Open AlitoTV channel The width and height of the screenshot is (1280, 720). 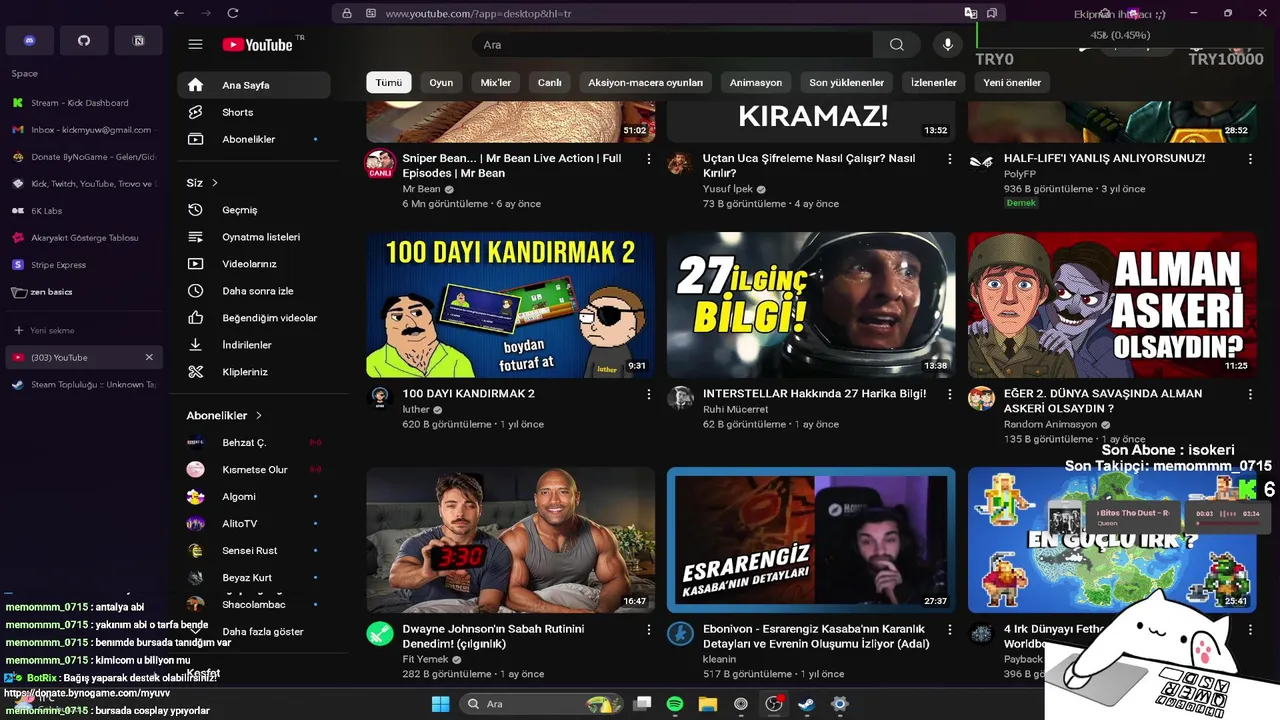254,524
